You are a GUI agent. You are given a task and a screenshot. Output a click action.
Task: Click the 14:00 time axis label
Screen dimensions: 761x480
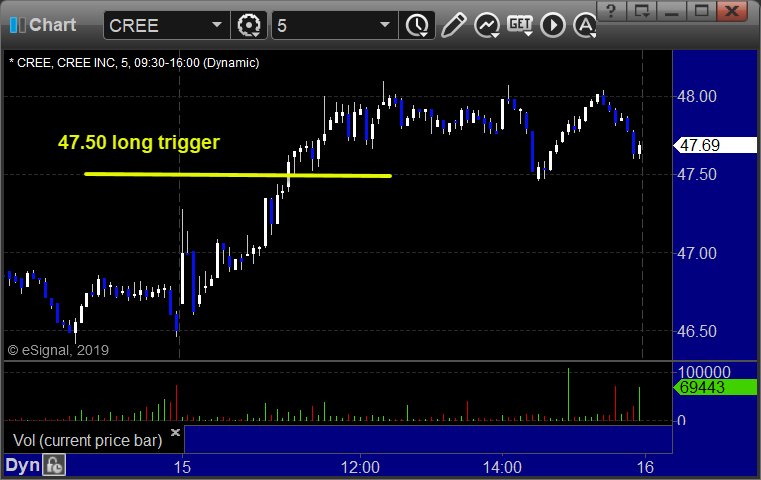pos(502,467)
